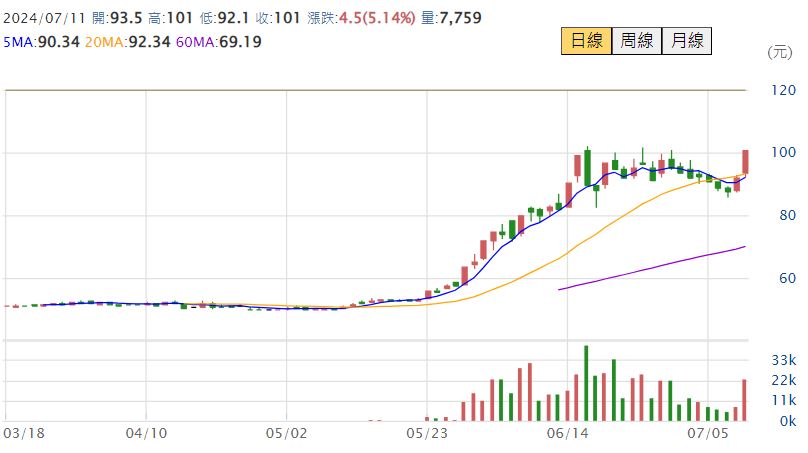Click the closing price 收:101

[278, 18]
